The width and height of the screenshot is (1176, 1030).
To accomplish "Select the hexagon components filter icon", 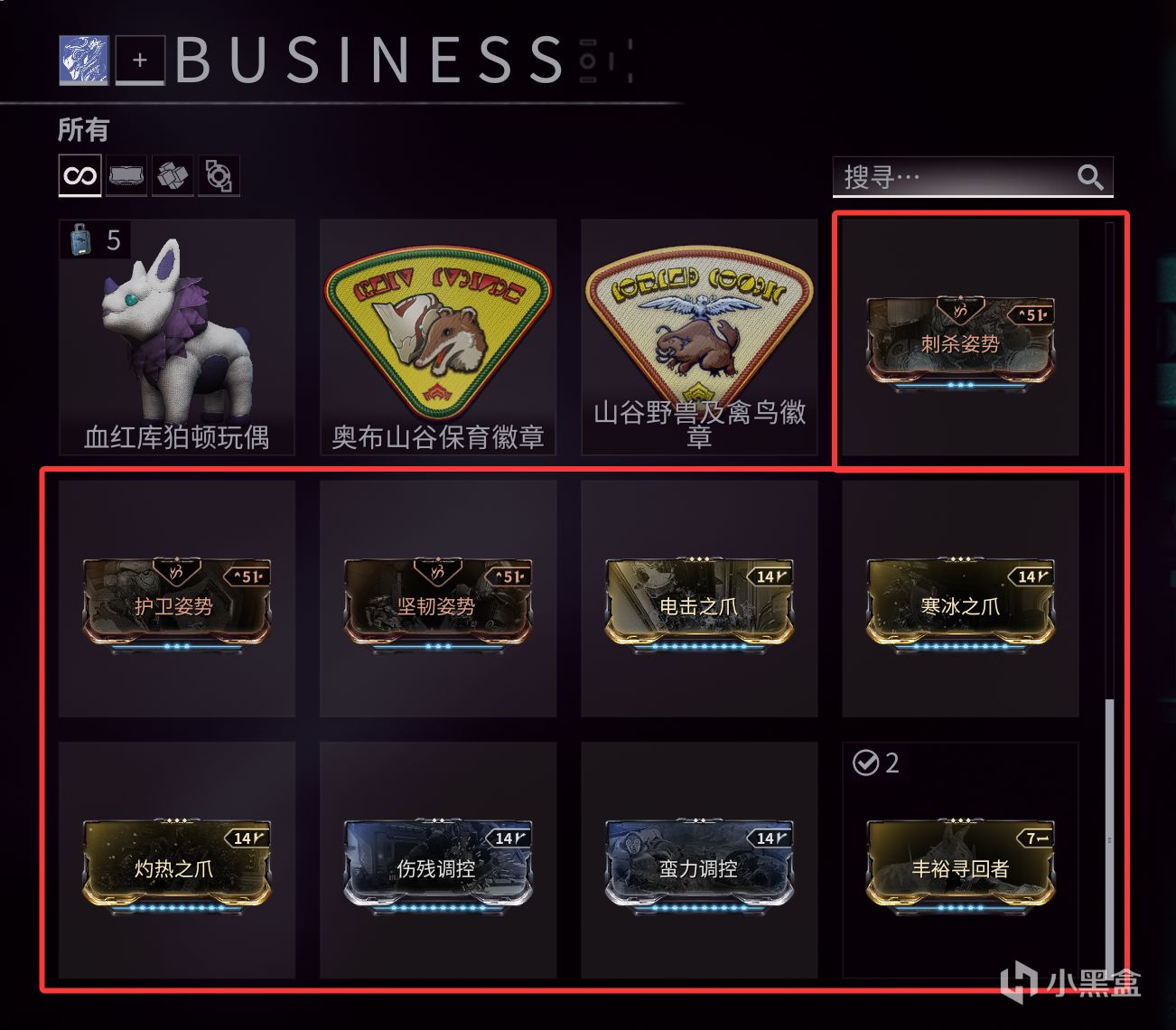I will [x=219, y=175].
